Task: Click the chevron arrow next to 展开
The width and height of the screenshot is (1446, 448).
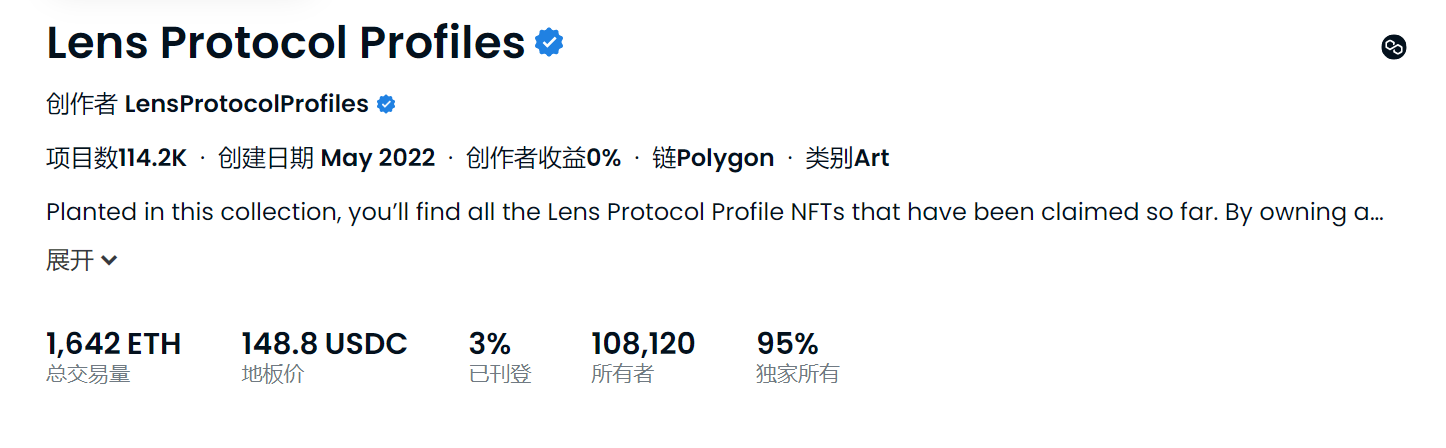Action: point(109,261)
